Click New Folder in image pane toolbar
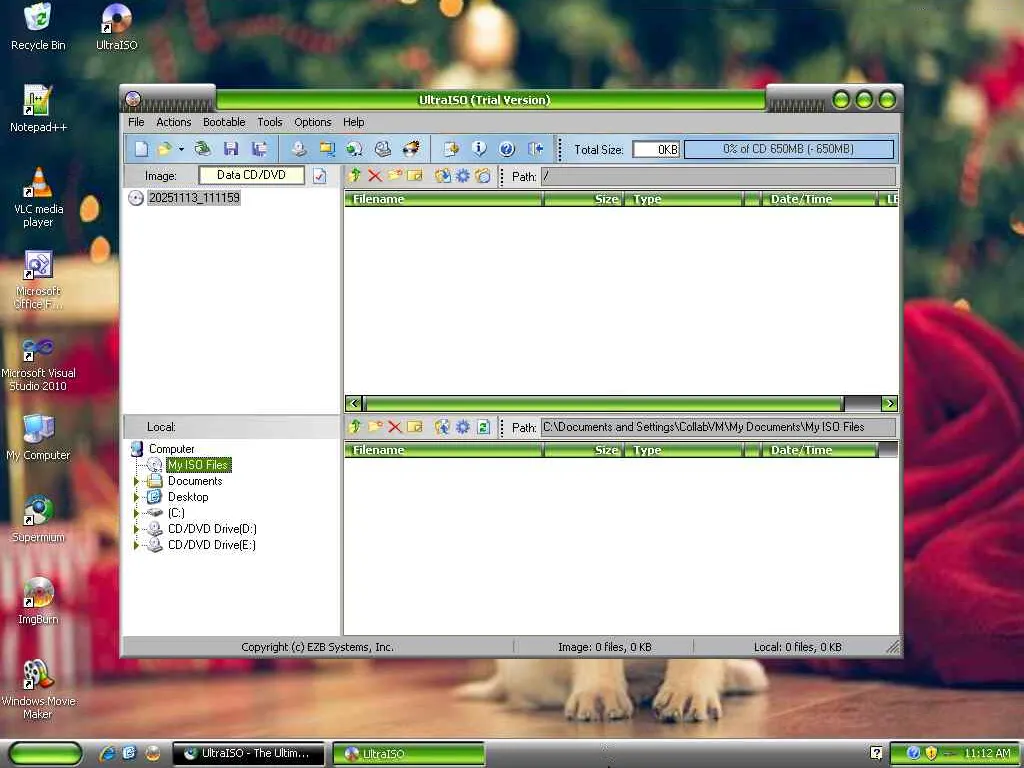The height and width of the screenshot is (768, 1024). coord(394,176)
